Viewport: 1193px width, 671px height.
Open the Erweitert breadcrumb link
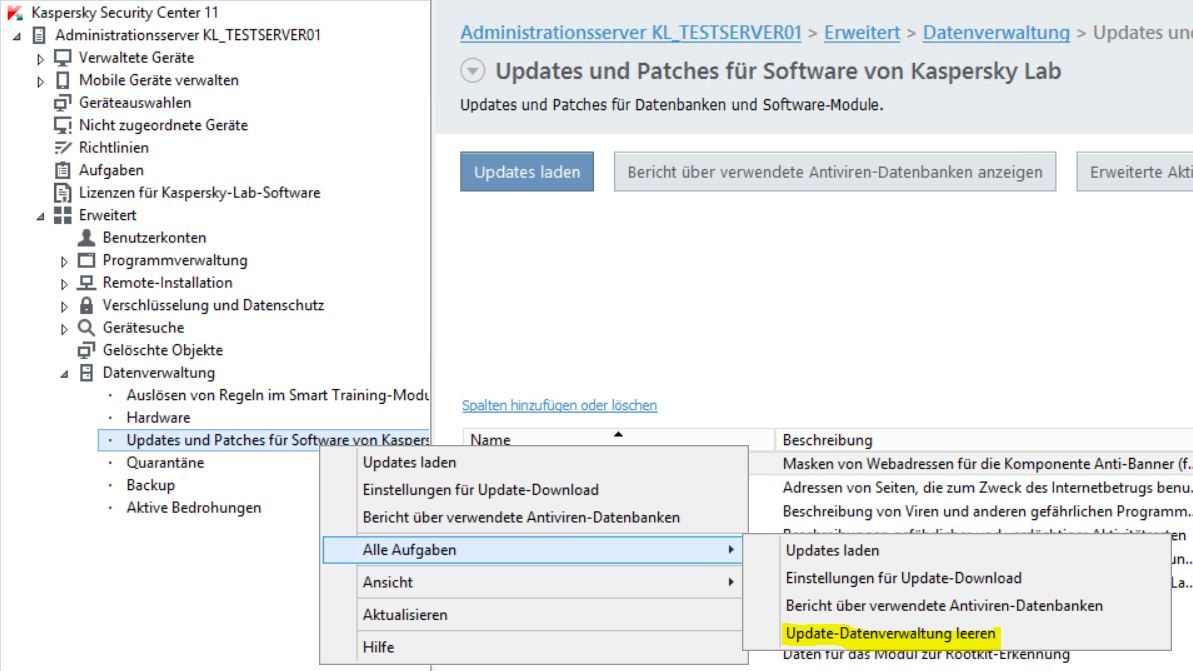862,33
